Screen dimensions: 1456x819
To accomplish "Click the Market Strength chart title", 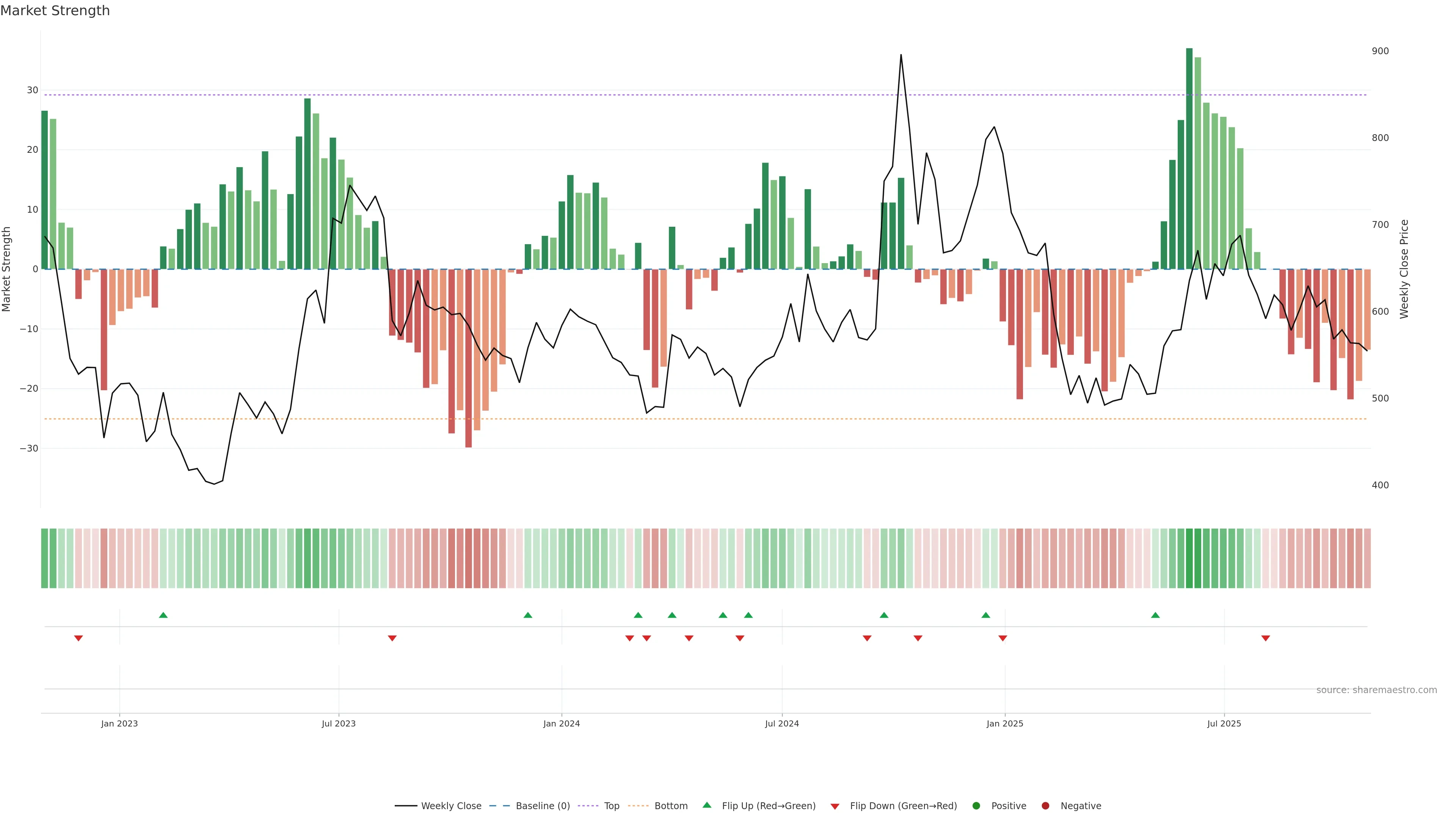I will pyautogui.click(x=55, y=11).
